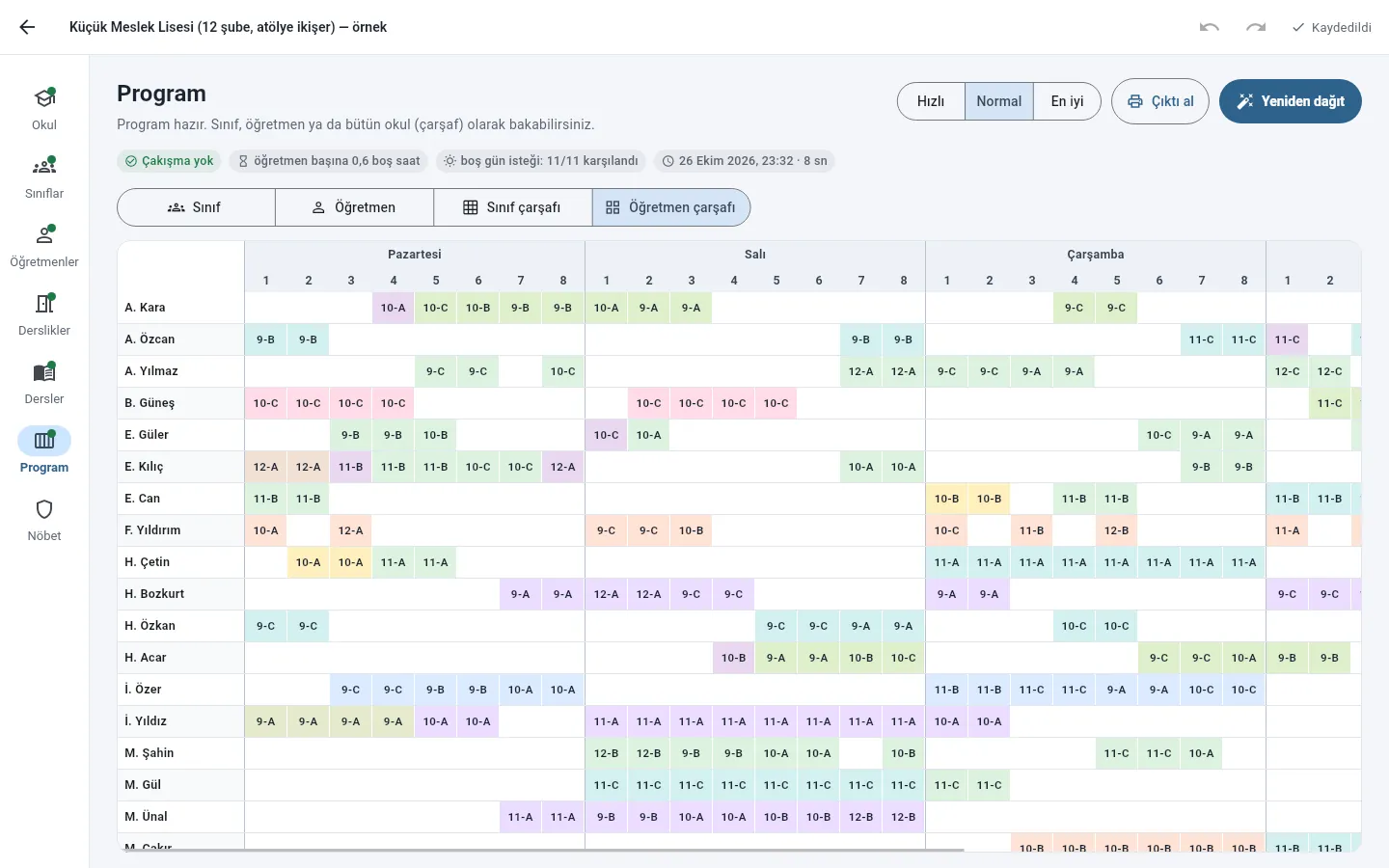Screen dimensions: 1389x868
Task: Open the Sınıflar sidebar section
Action: click(44, 177)
